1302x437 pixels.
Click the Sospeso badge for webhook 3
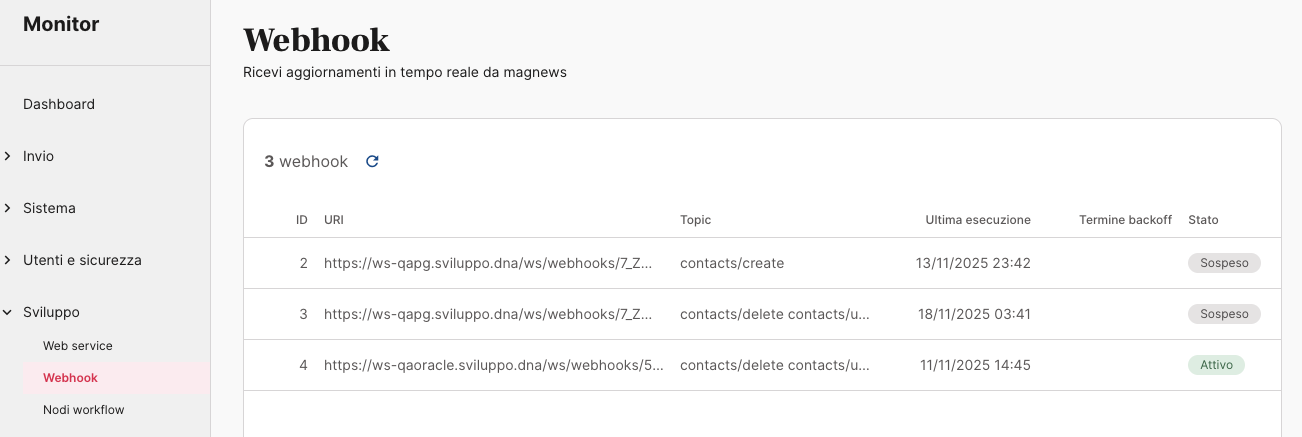tap(1224, 314)
